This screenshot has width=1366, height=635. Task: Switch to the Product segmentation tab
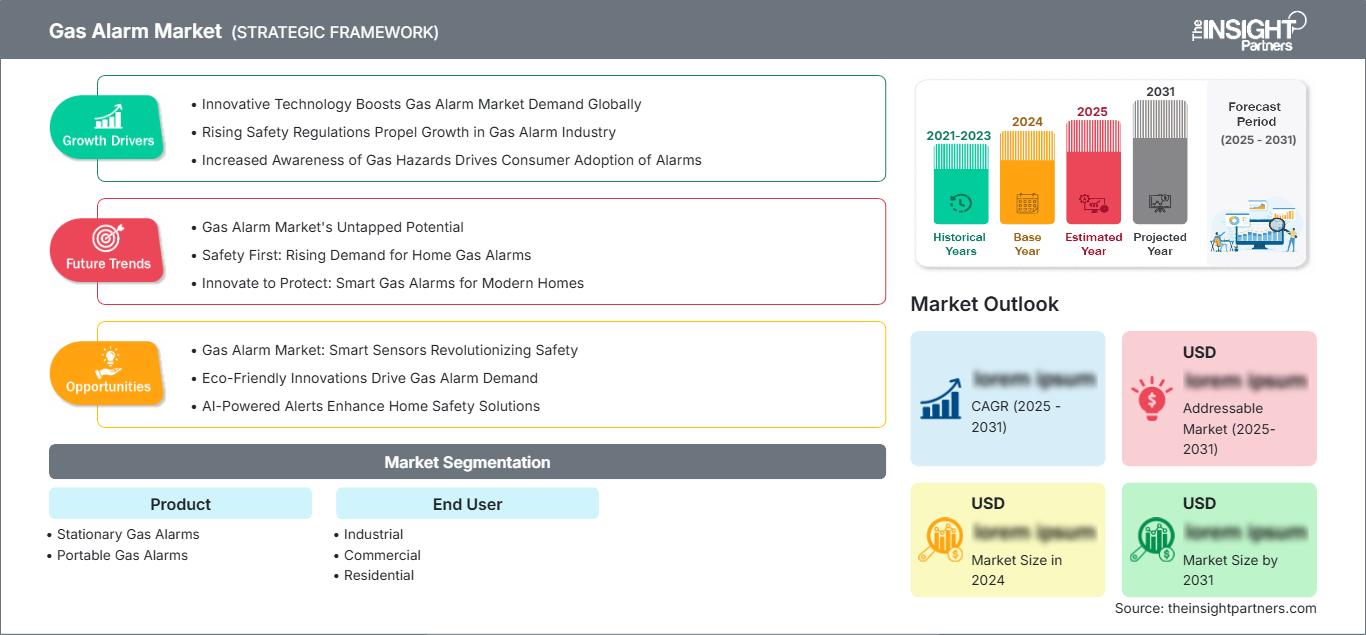(x=179, y=503)
